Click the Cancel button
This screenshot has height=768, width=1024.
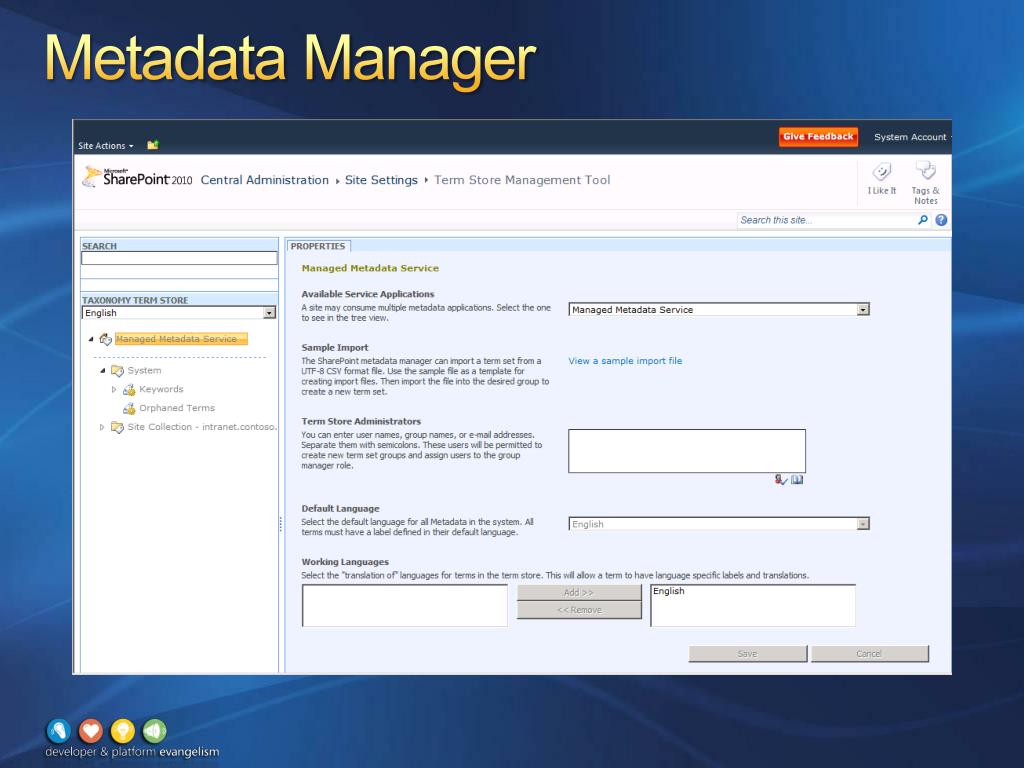pos(869,654)
